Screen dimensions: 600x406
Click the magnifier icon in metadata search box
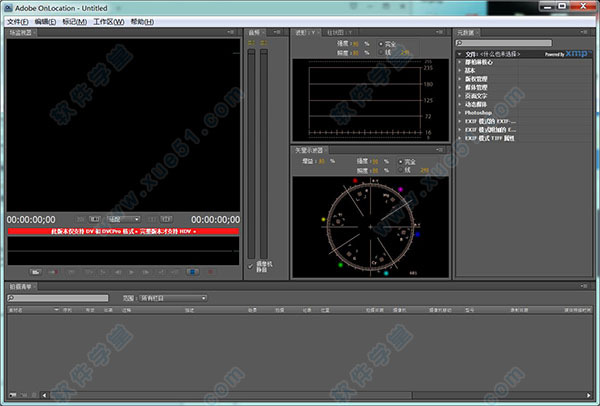(x=460, y=43)
